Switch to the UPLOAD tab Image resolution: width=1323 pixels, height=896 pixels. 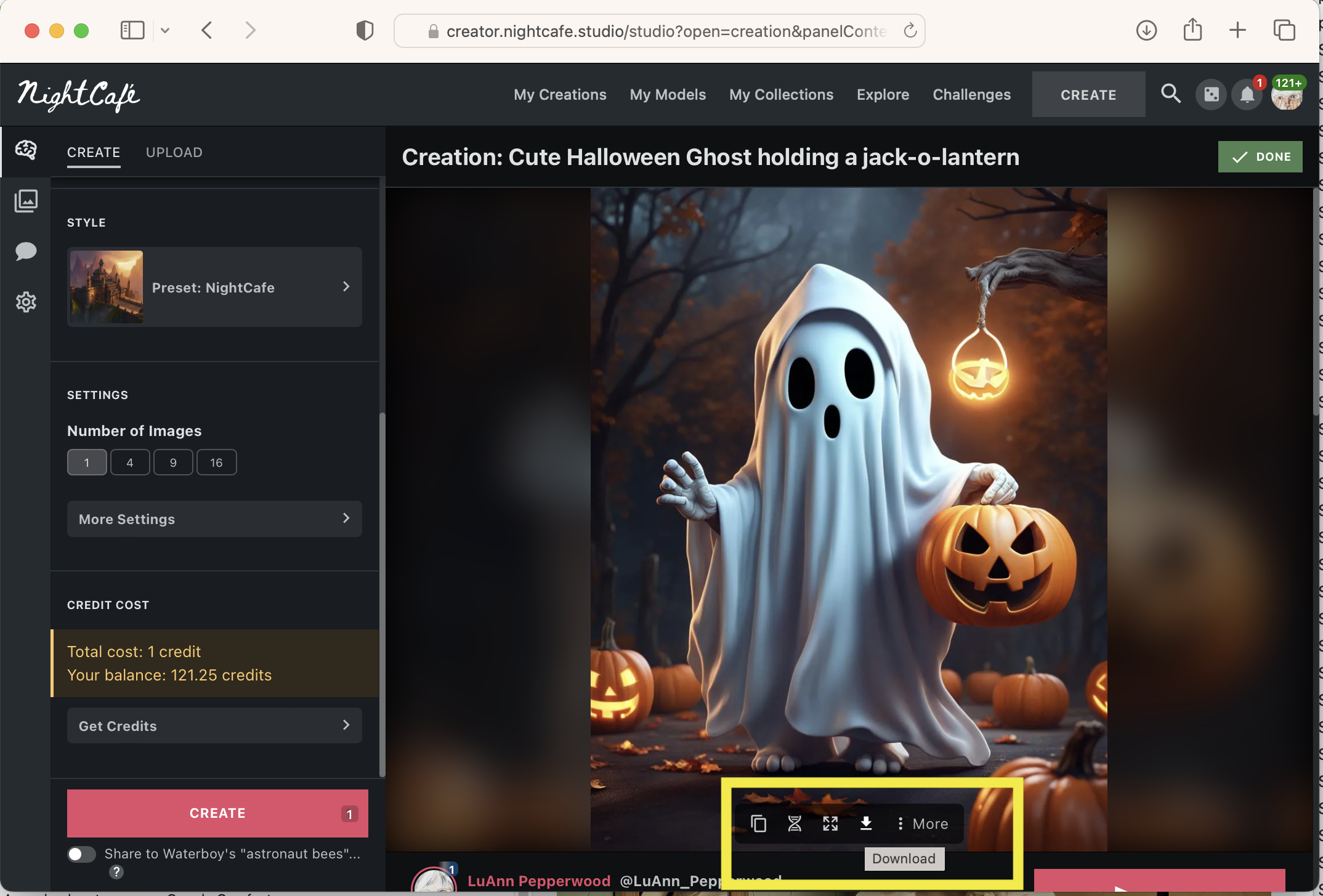click(x=174, y=152)
